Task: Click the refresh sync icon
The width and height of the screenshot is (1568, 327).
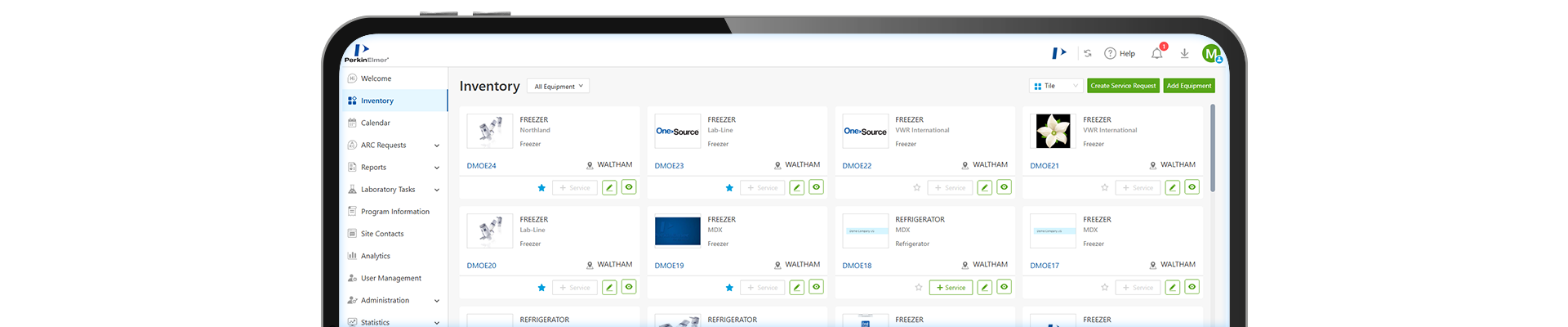Action: tap(1088, 54)
